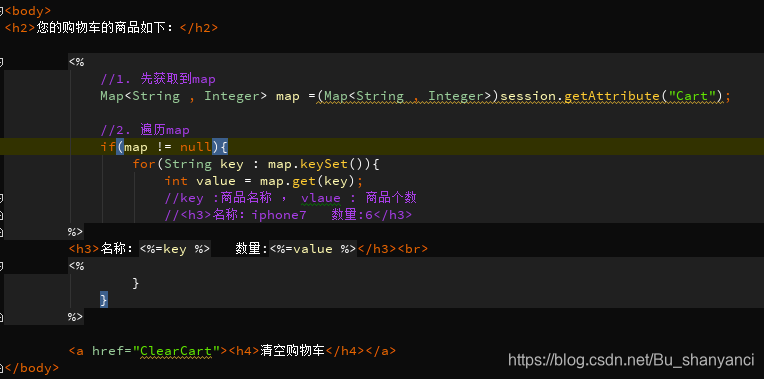Click the opening <h4> tag

click(243, 351)
